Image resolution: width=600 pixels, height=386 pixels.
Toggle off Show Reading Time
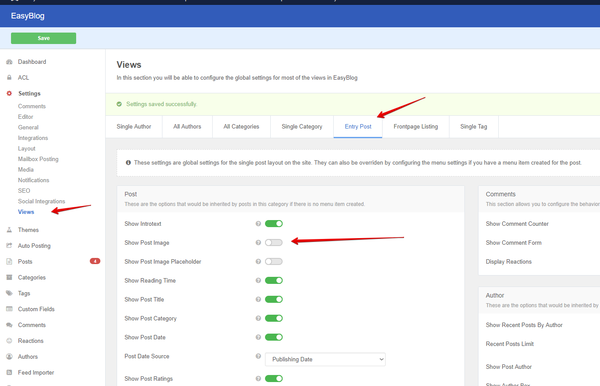pos(274,280)
